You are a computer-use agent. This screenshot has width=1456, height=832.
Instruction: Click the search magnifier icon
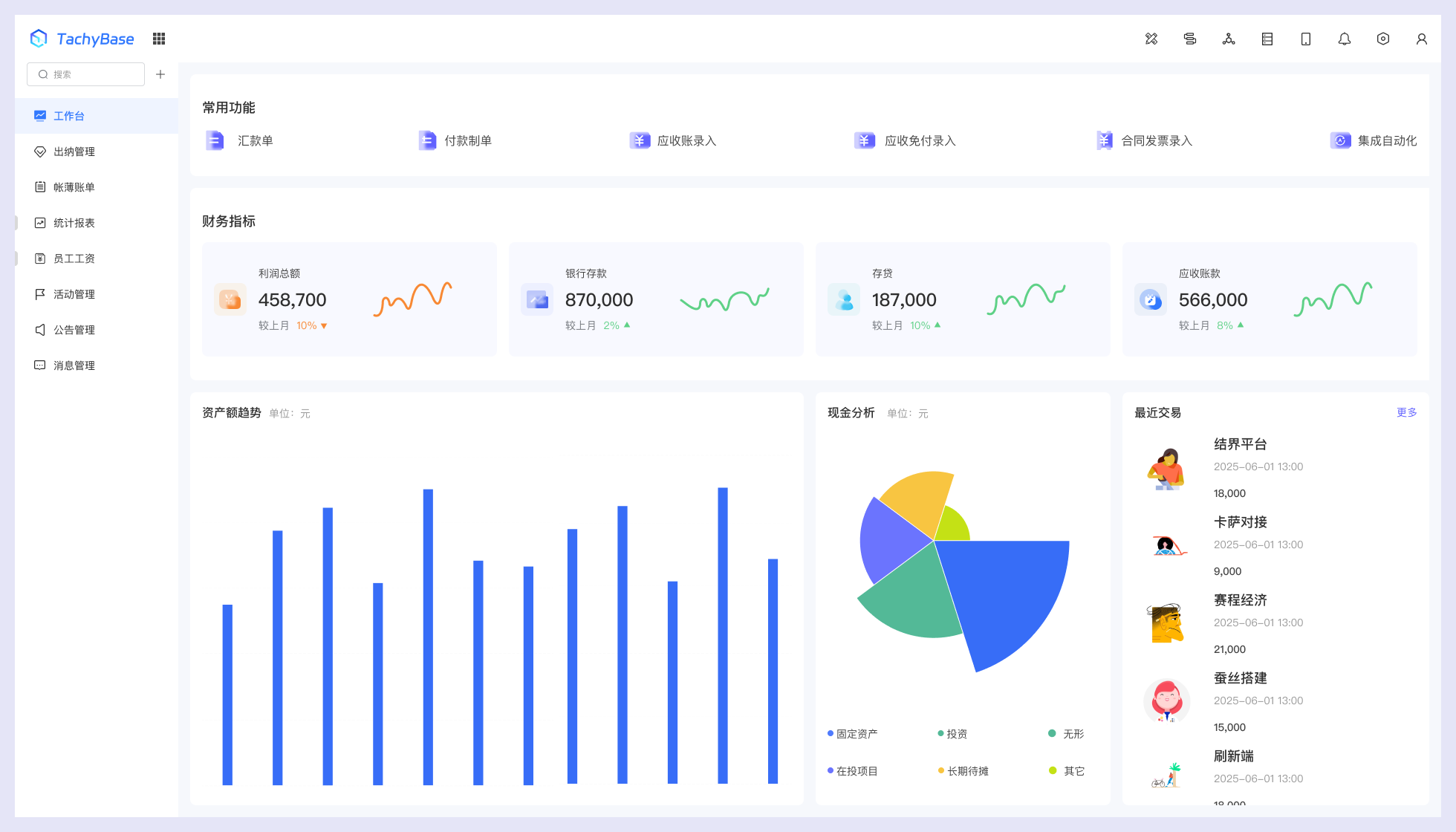(x=43, y=74)
